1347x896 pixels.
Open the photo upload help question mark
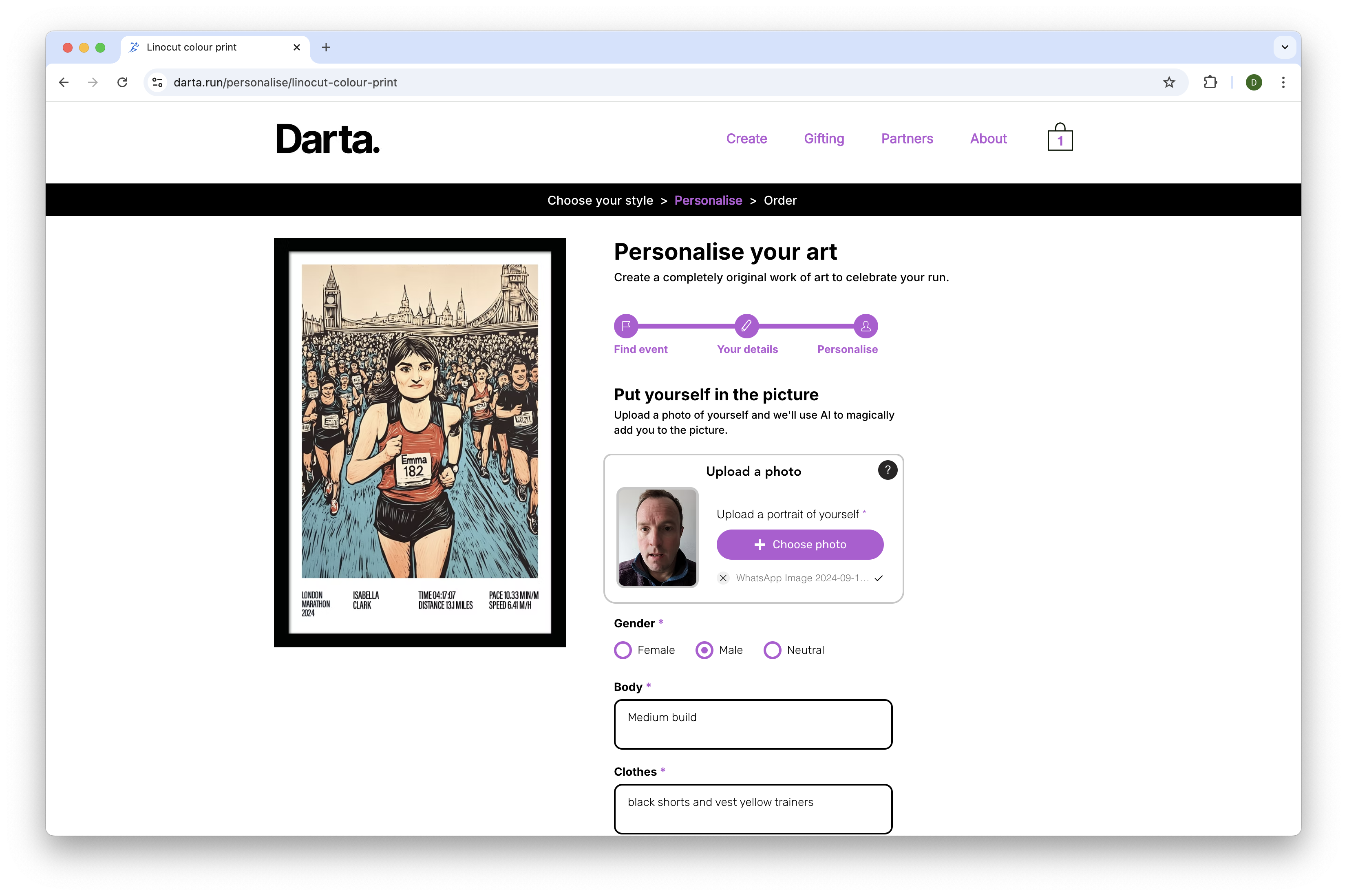coord(887,470)
